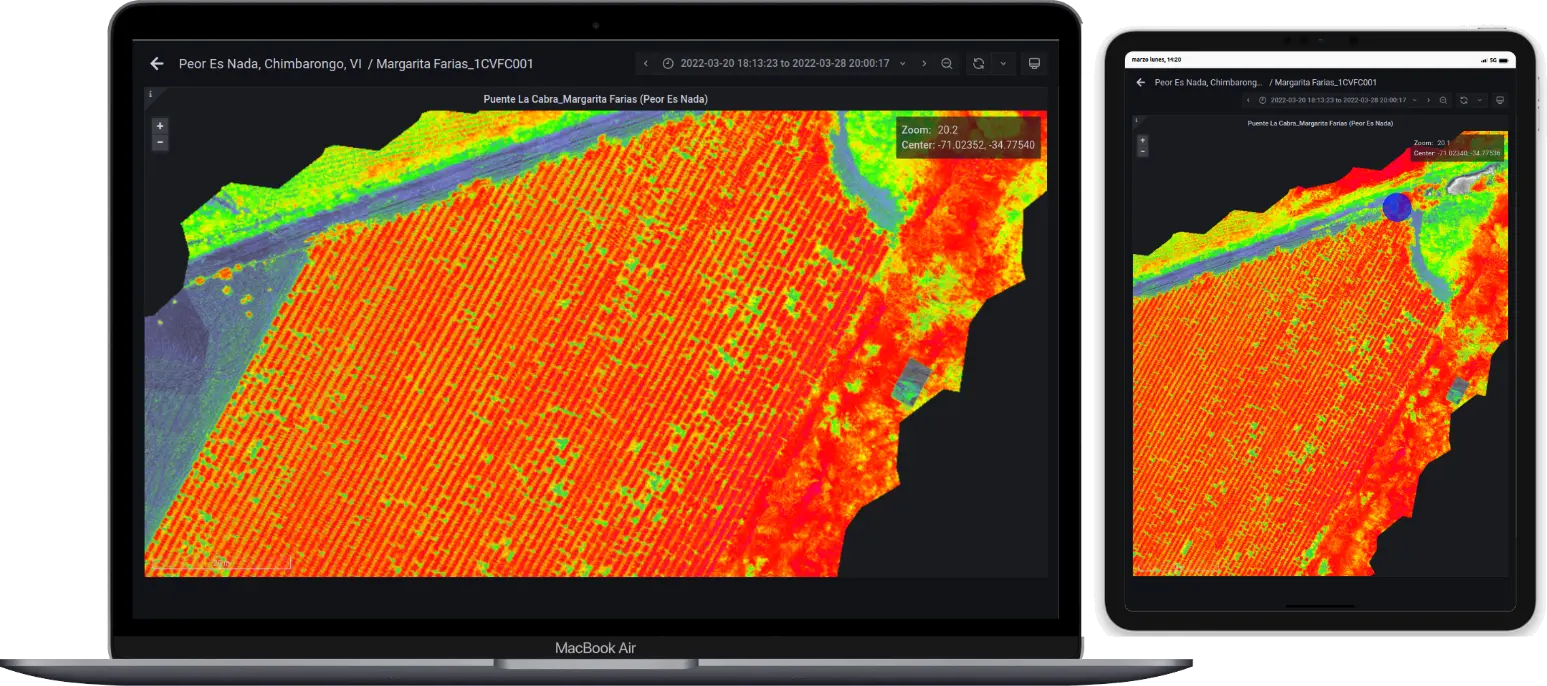
Task: Refresh the laptop dashboard
Action: pos(978,63)
